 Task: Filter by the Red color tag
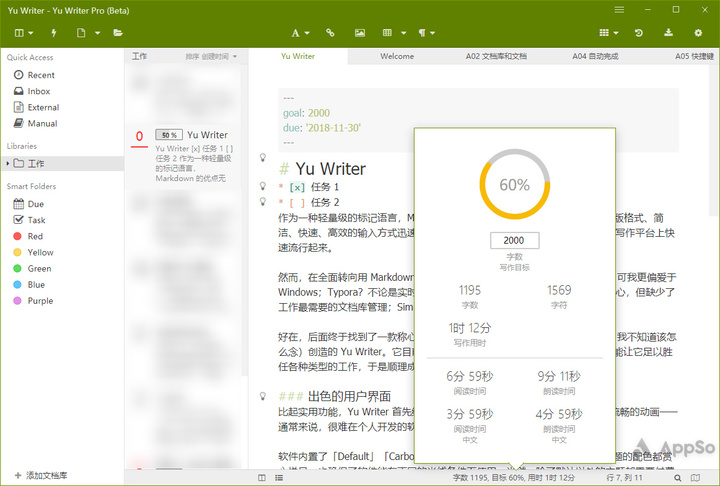tap(28, 236)
